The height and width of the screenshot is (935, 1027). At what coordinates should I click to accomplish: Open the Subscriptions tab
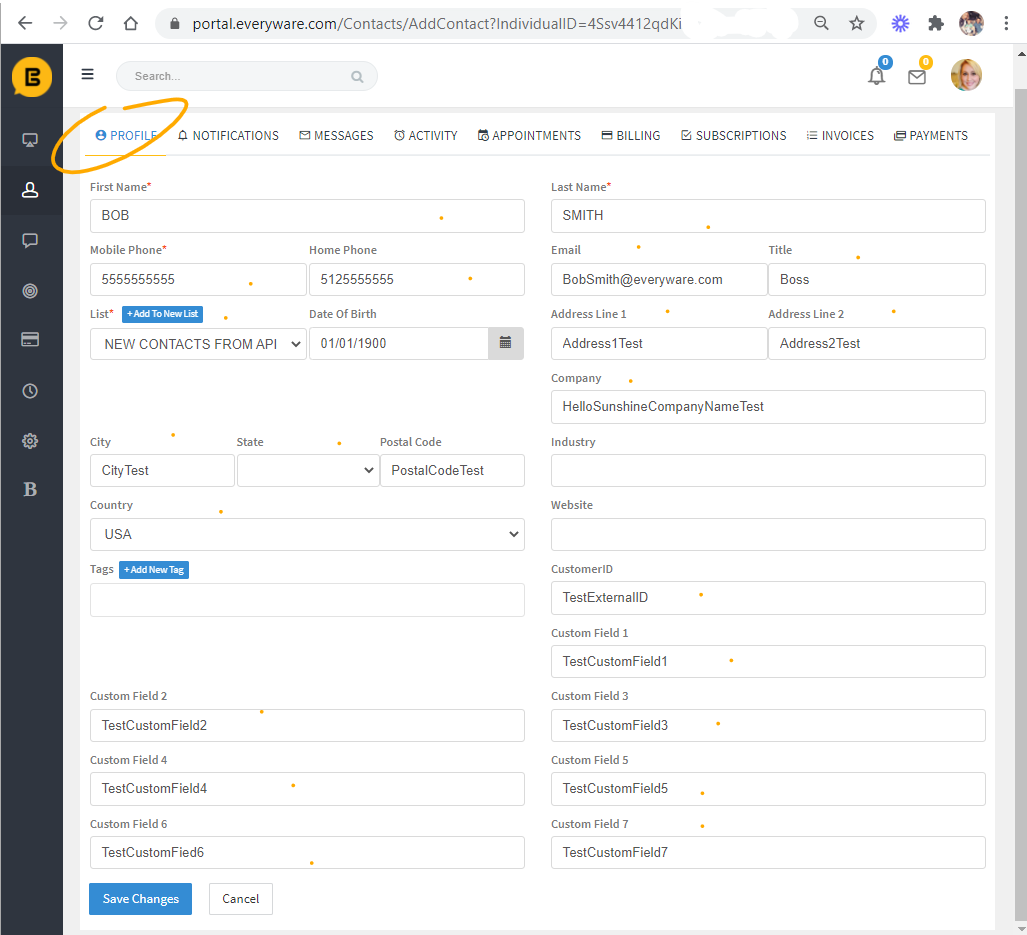[x=734, y=136]
